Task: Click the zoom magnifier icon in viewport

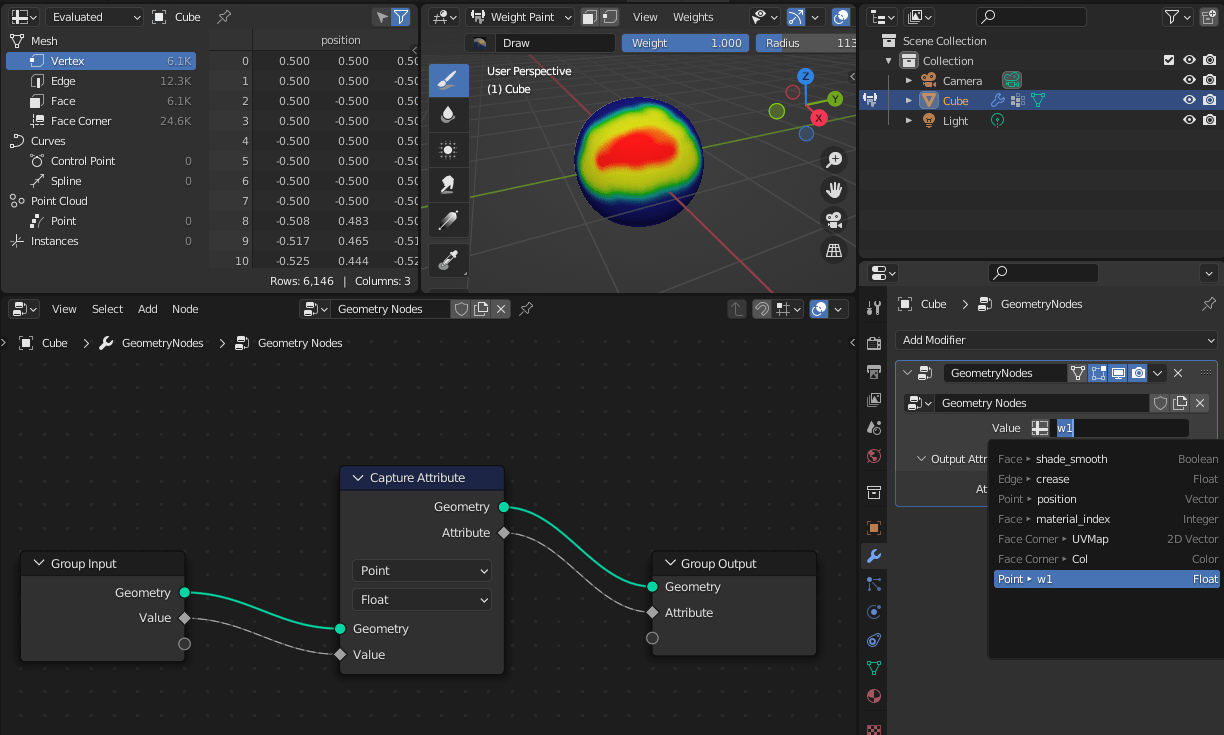Action: tap(834, 159)
